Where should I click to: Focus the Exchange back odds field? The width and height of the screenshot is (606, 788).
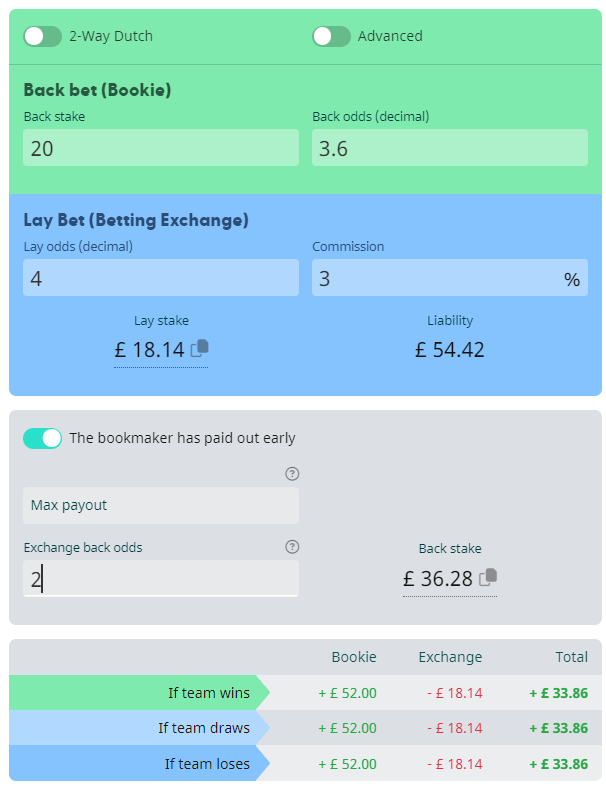click(161, 578)
